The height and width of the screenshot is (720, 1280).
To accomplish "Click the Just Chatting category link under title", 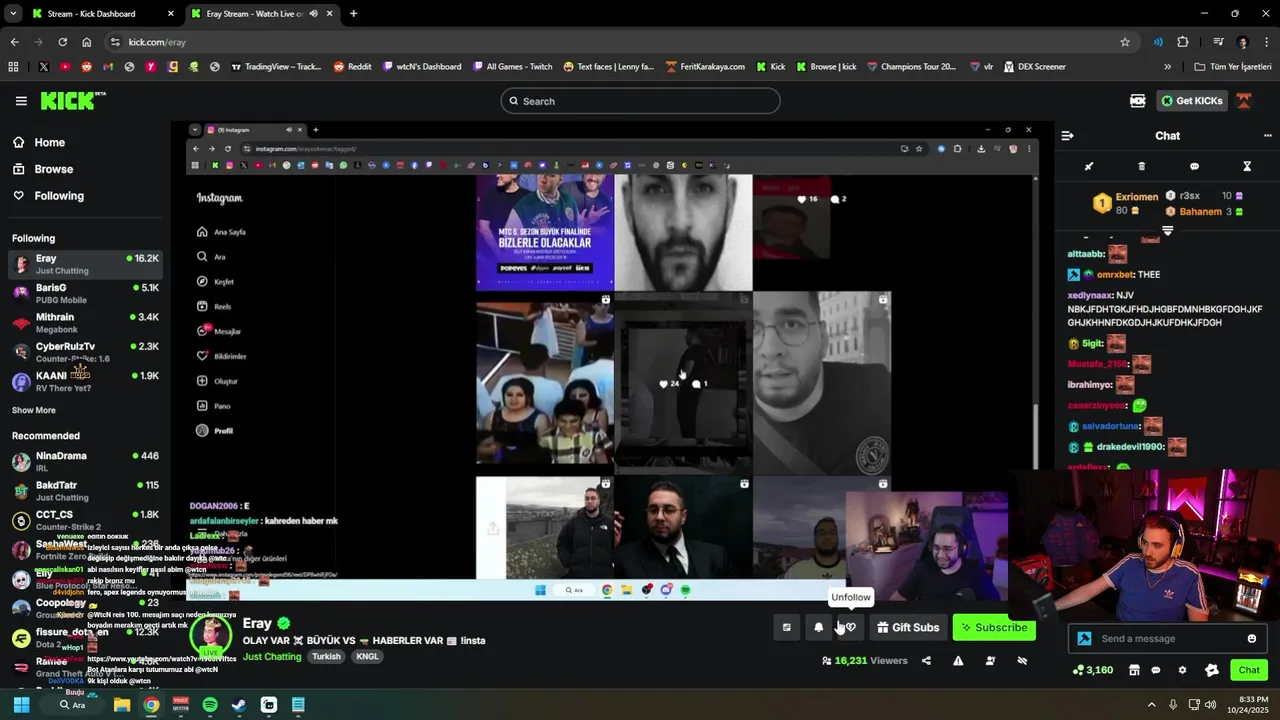I will click(x=272, y=657).
